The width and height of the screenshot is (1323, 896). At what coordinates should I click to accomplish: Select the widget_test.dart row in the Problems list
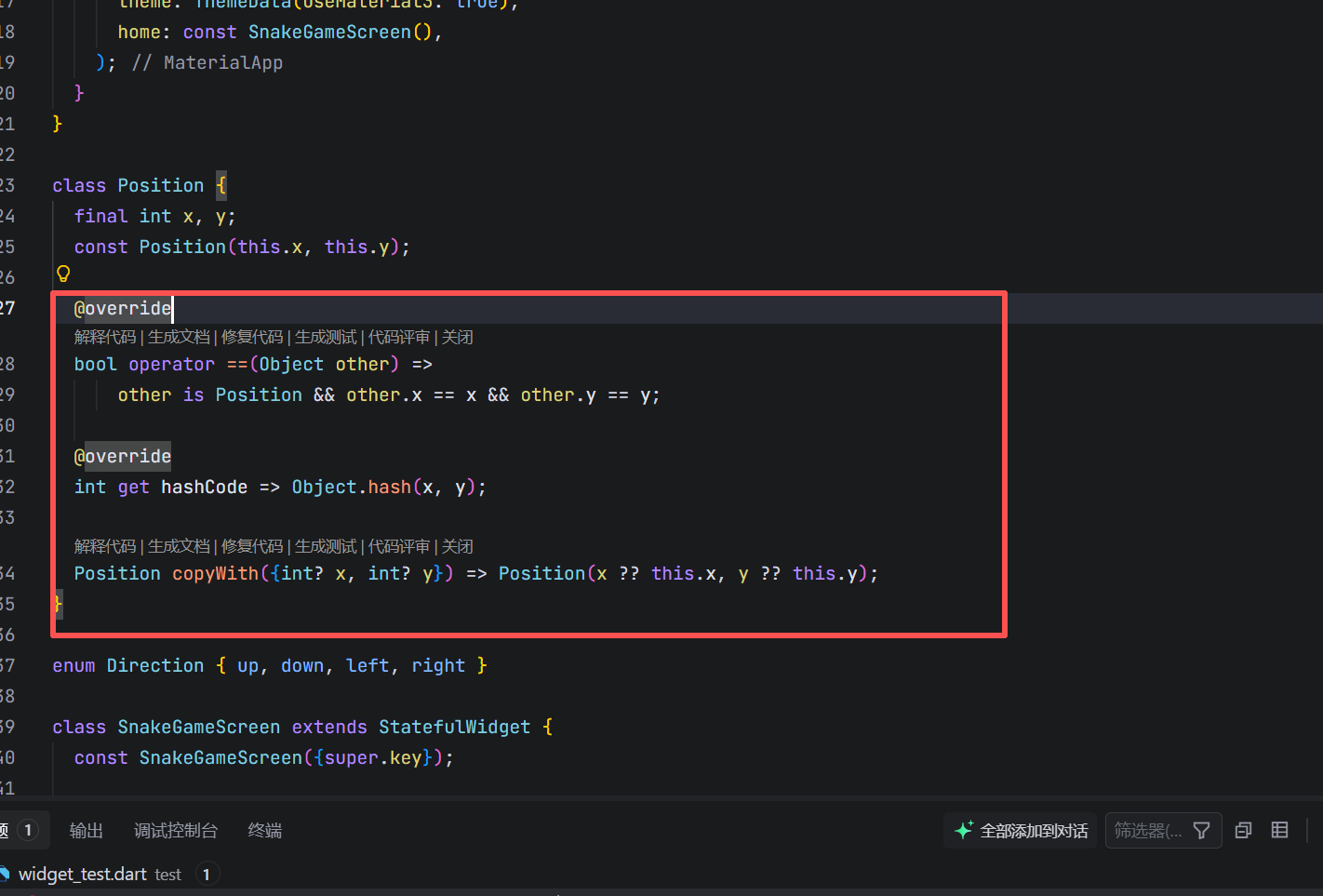[661, 874]
